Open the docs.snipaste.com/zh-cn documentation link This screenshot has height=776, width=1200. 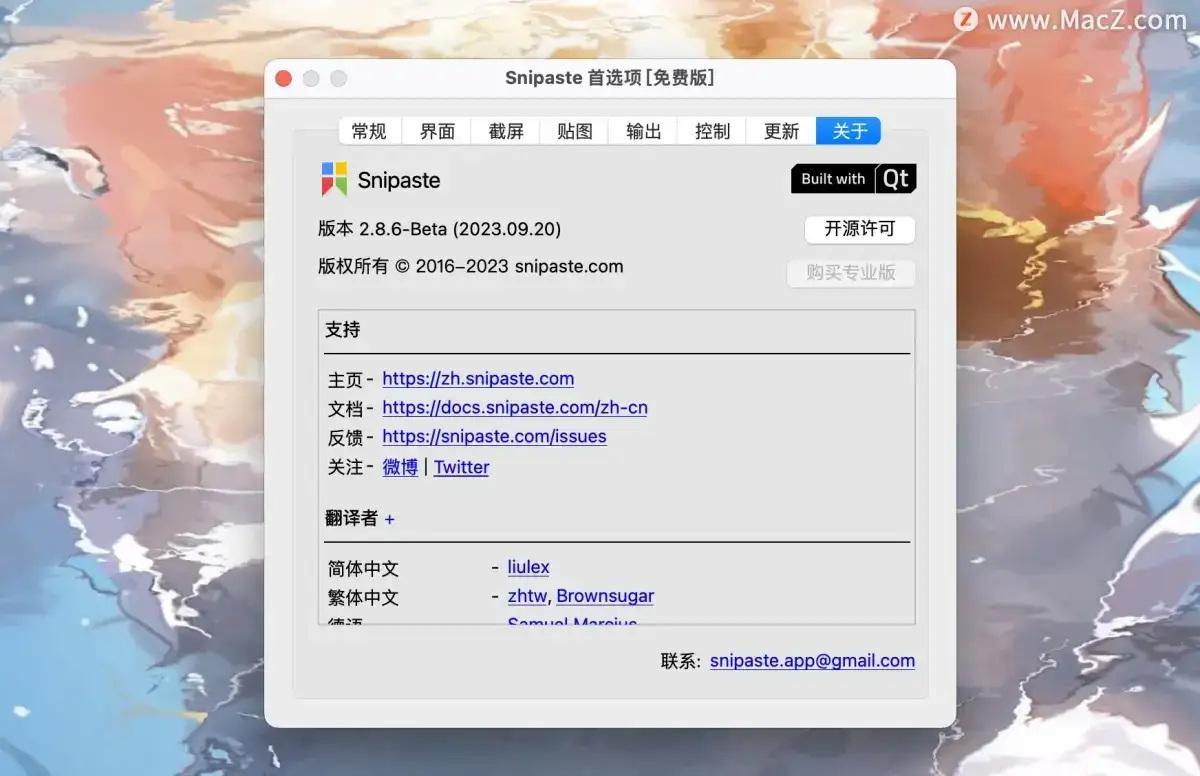pos(515,407)
